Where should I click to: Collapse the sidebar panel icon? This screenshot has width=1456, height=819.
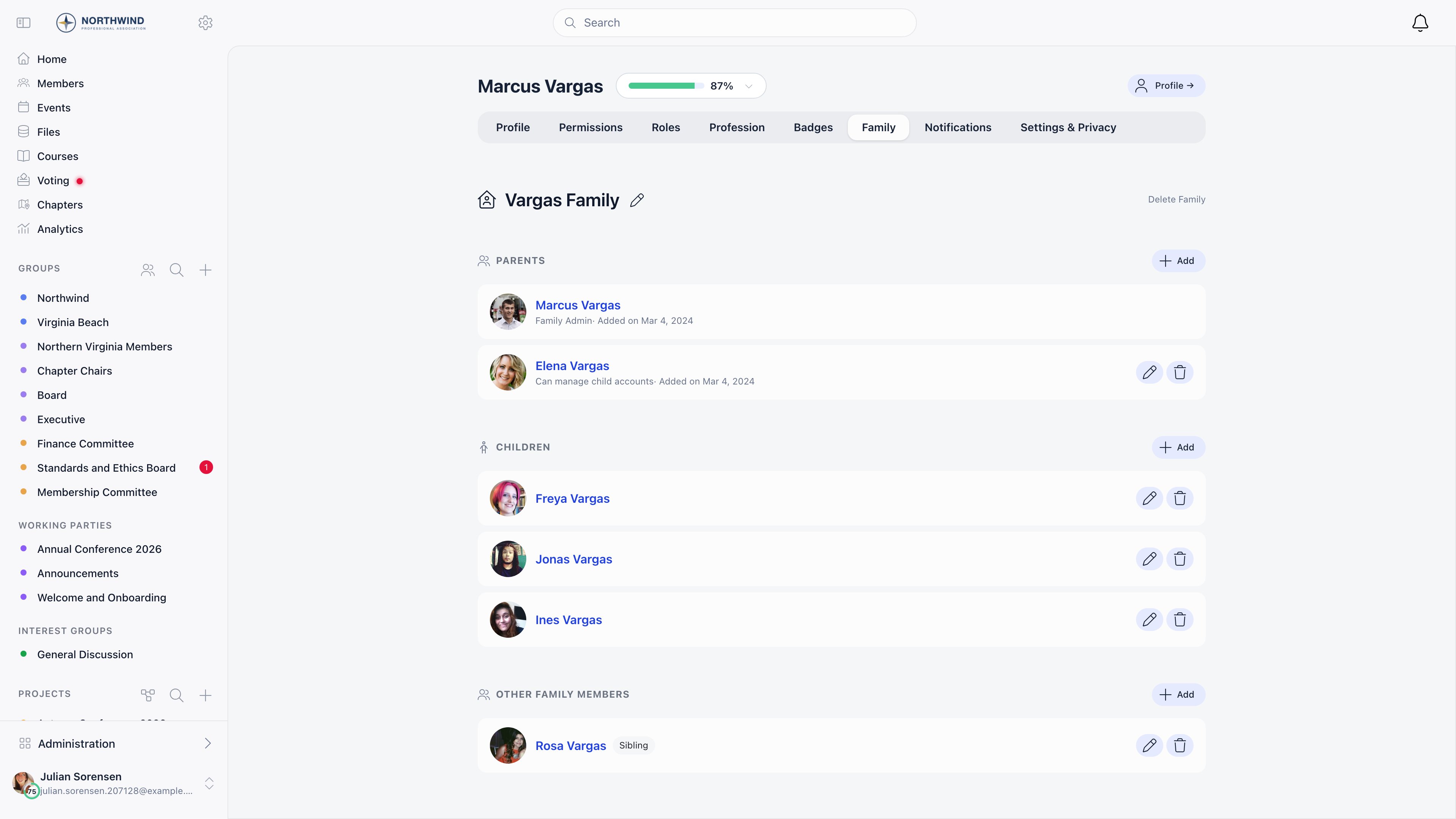[23, 23]
